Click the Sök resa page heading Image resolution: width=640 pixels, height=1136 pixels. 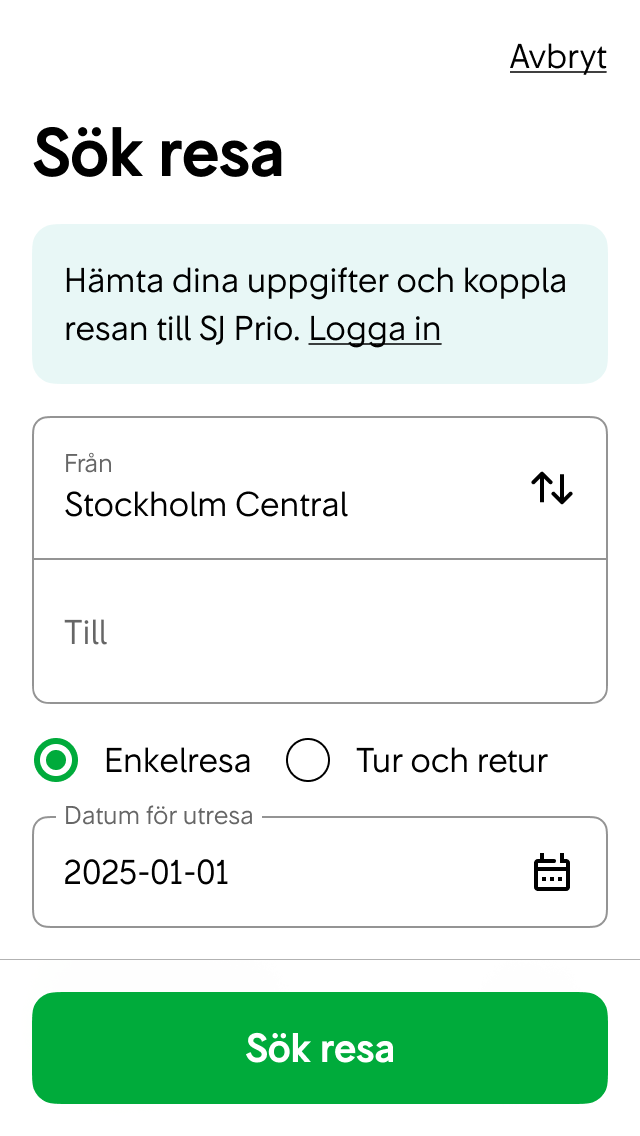point(159,152)
